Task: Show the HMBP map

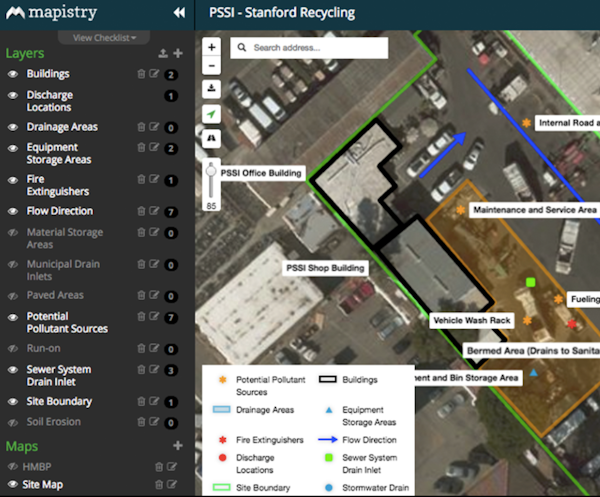Action: tap(13, 466)
